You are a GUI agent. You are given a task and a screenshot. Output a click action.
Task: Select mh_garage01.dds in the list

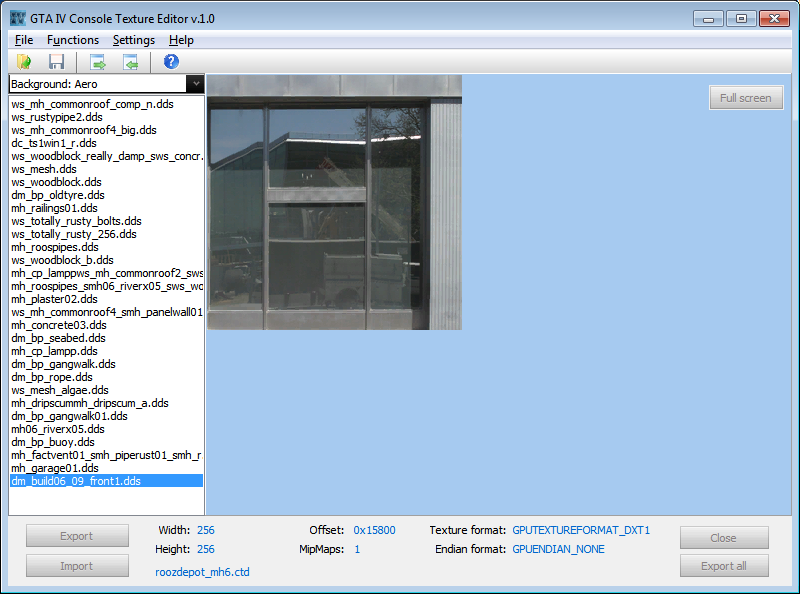tap(55, 468)
